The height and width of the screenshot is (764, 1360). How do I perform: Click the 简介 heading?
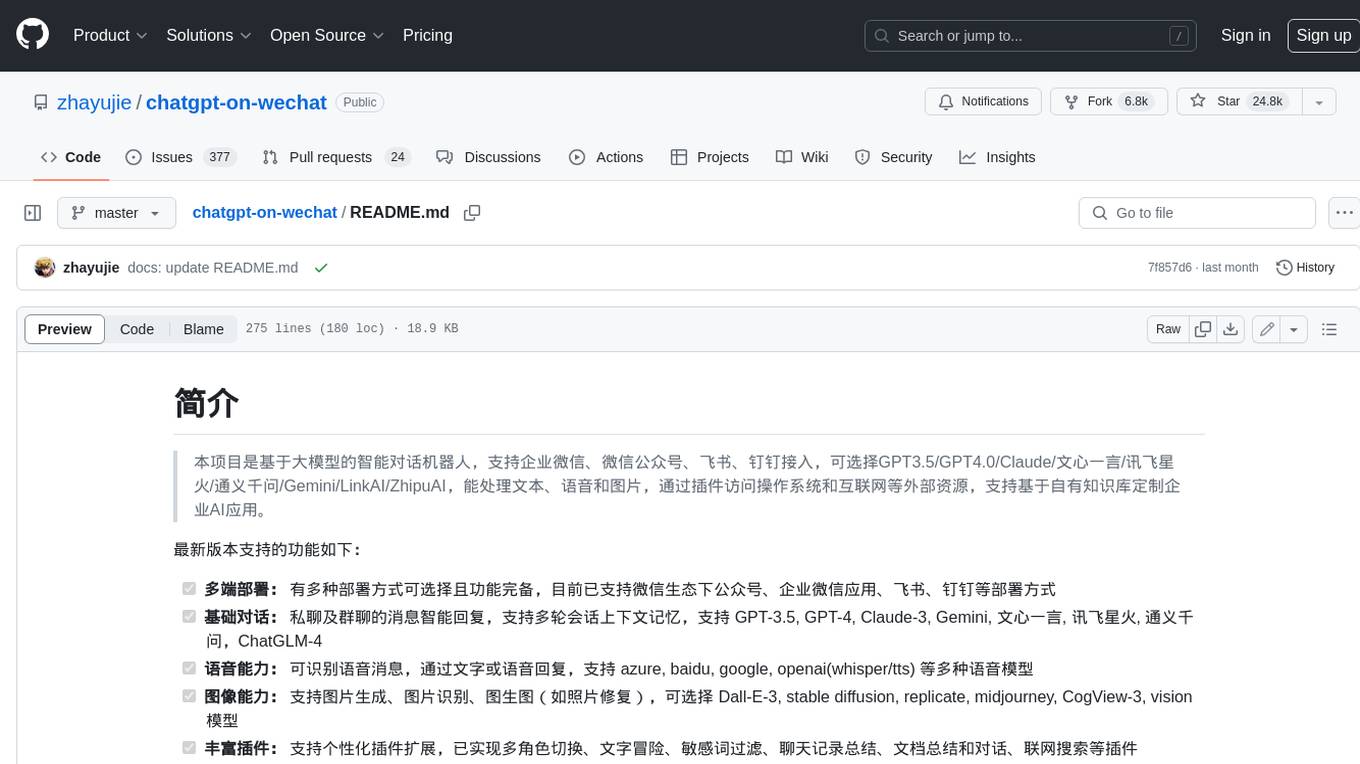(x=206, y=403)
